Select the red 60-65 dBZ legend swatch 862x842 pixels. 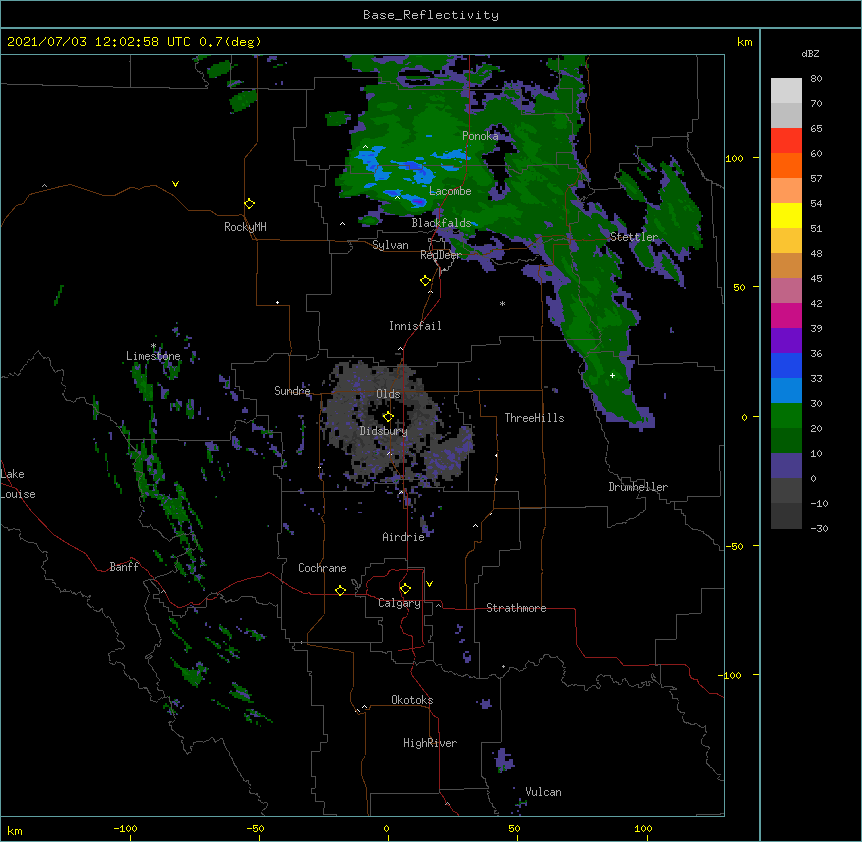(x=786, y=141)
